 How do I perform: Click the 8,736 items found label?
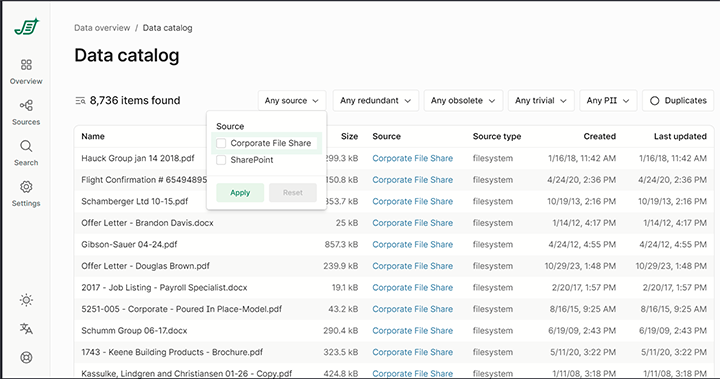(x=135, y=101)
